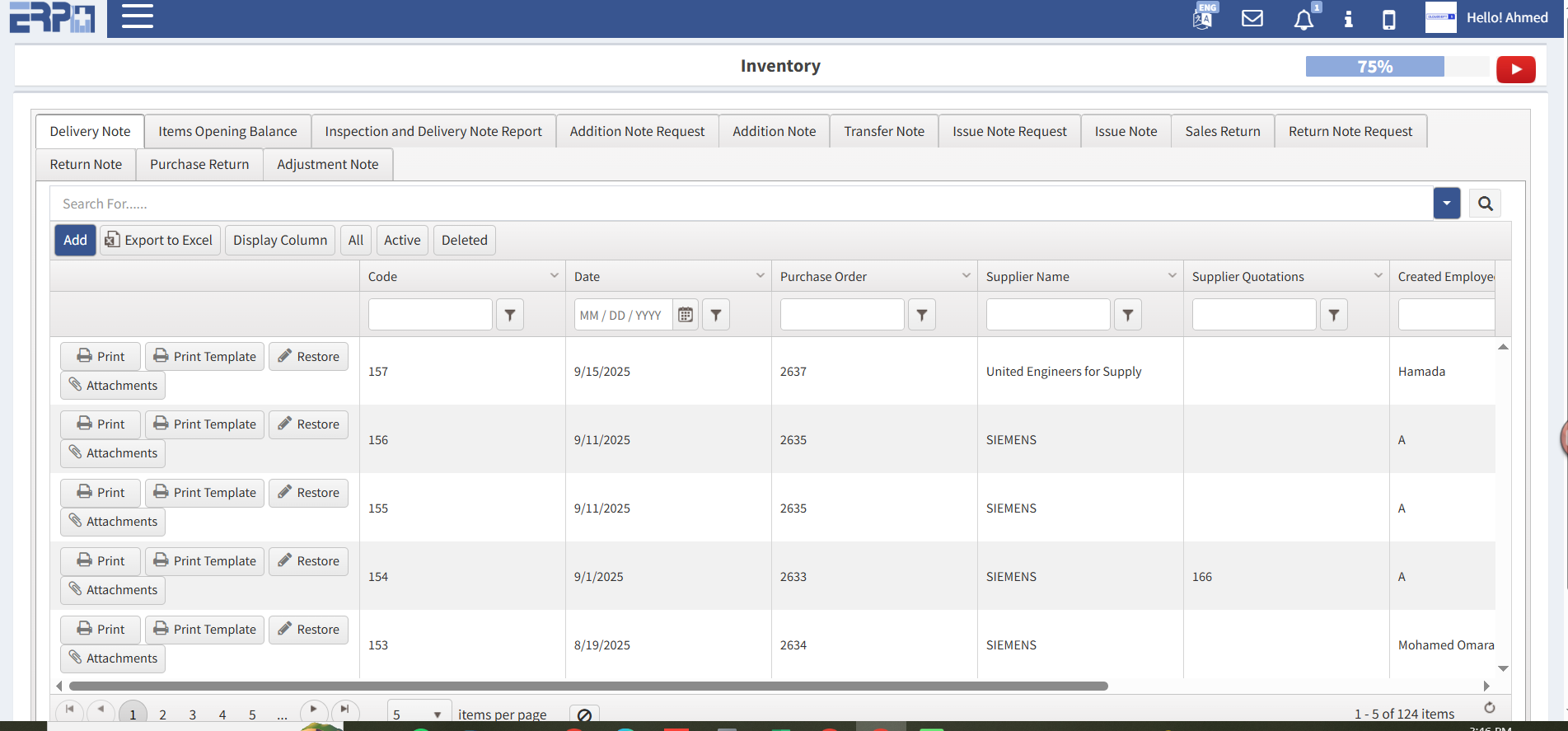
Task: Play the red YouTube video button
Action: coord(1515,69)
